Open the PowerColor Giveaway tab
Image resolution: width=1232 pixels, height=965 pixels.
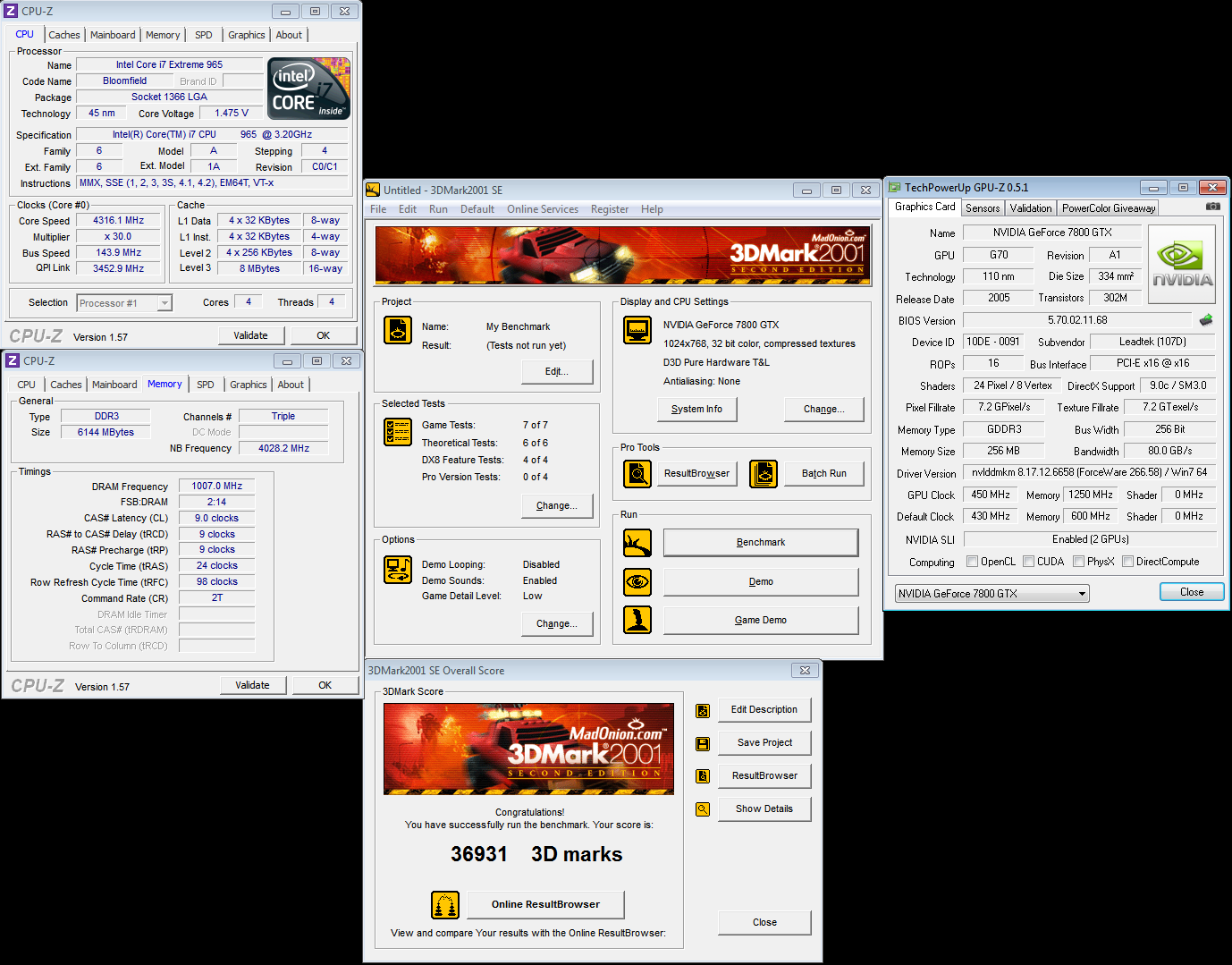pos(1109,208)
